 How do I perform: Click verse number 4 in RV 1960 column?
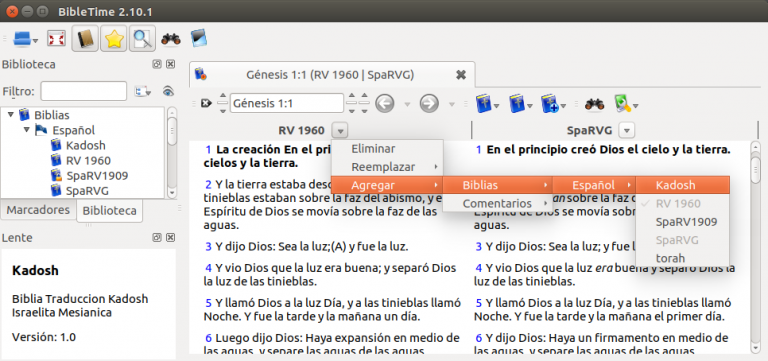208,268
